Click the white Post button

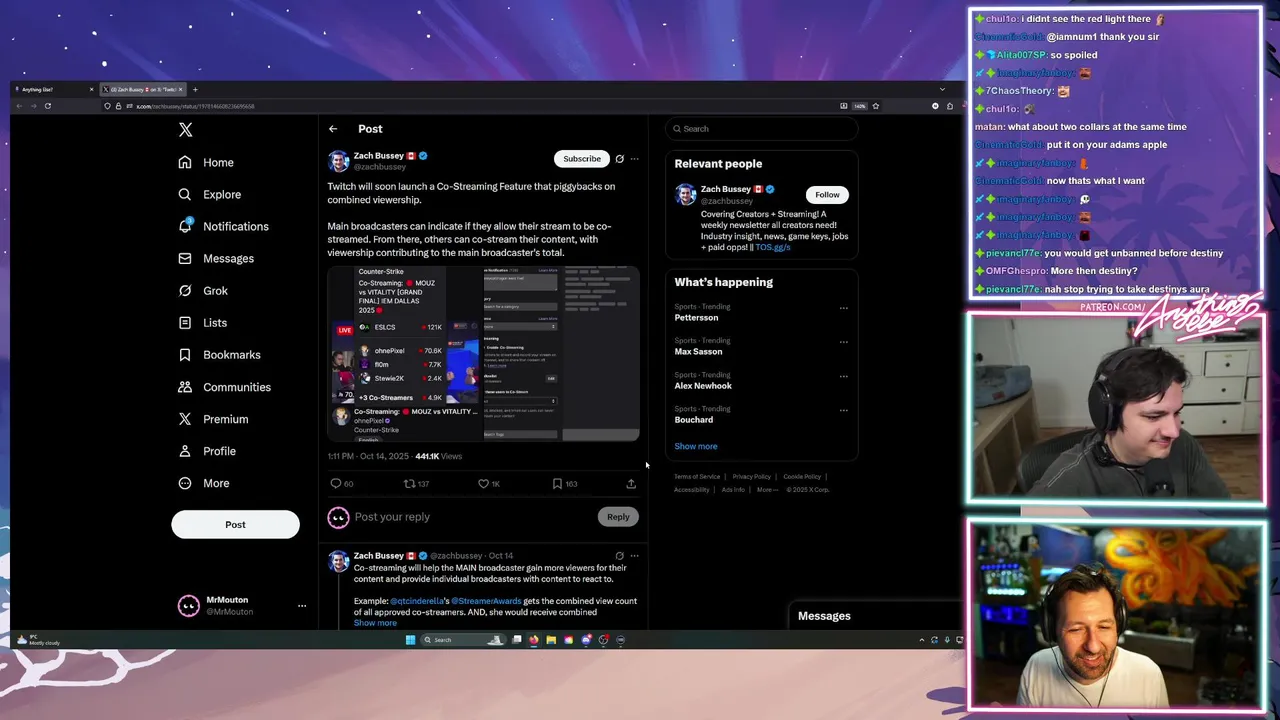235,524
